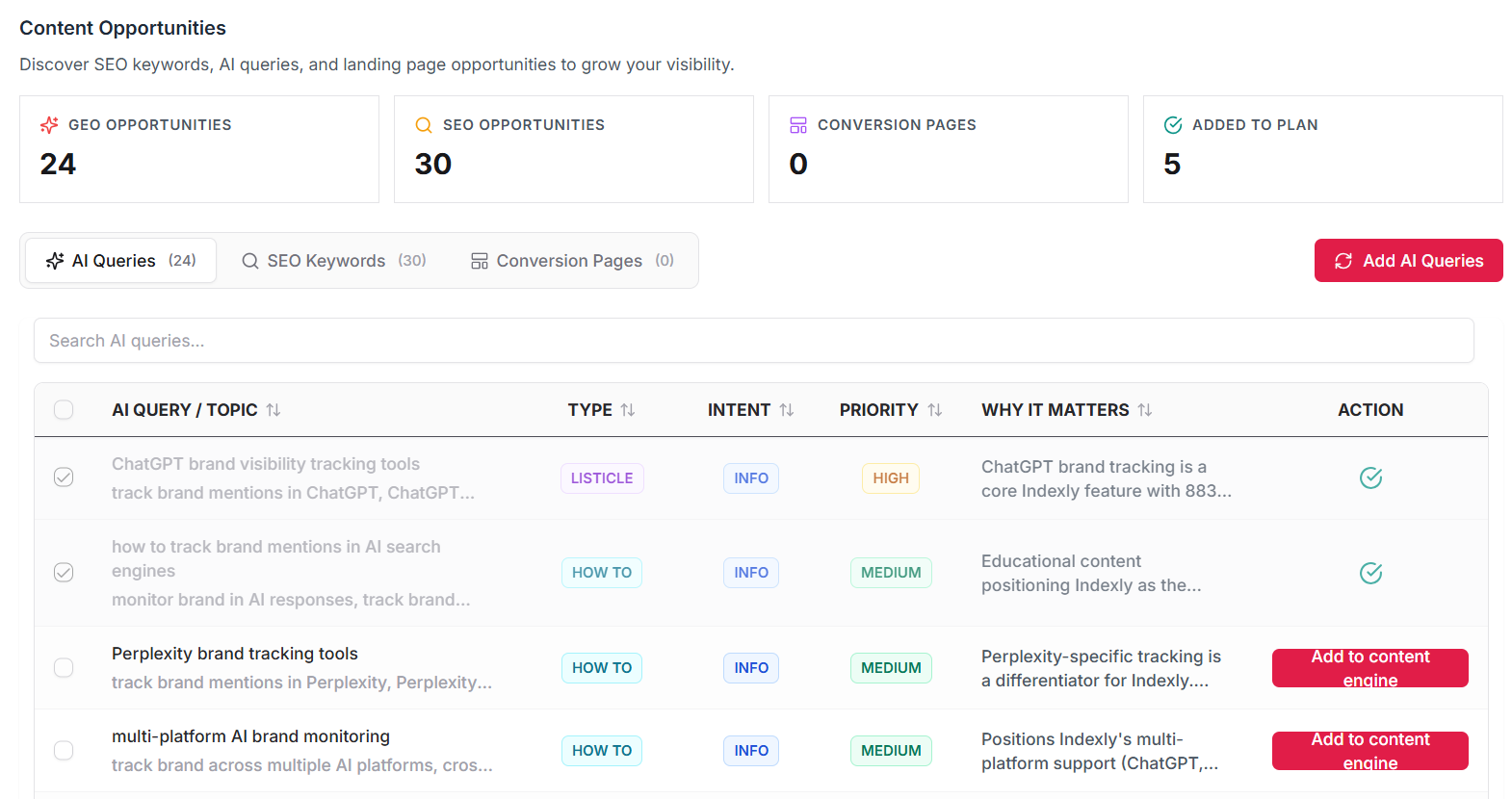Image resolution: width=1512 pixels, height=799 pixels.
Task: Uncheck the how to track brand mentions row
Action: 64,573
